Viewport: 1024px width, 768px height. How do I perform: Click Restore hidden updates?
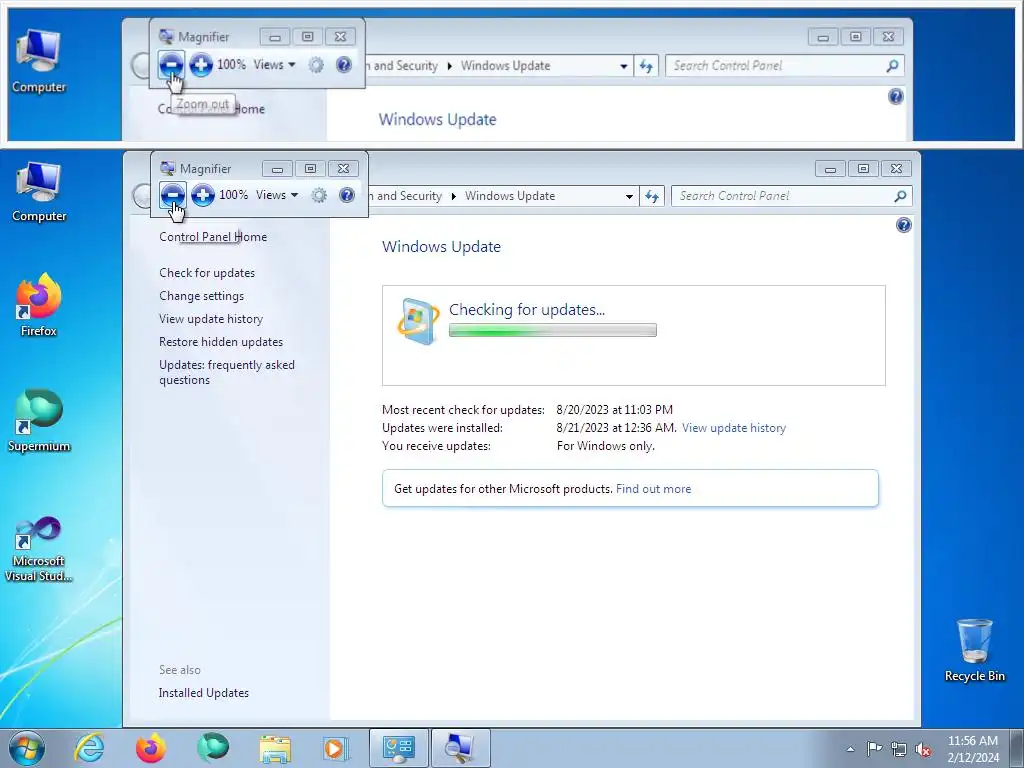click(x=221, y=342)
